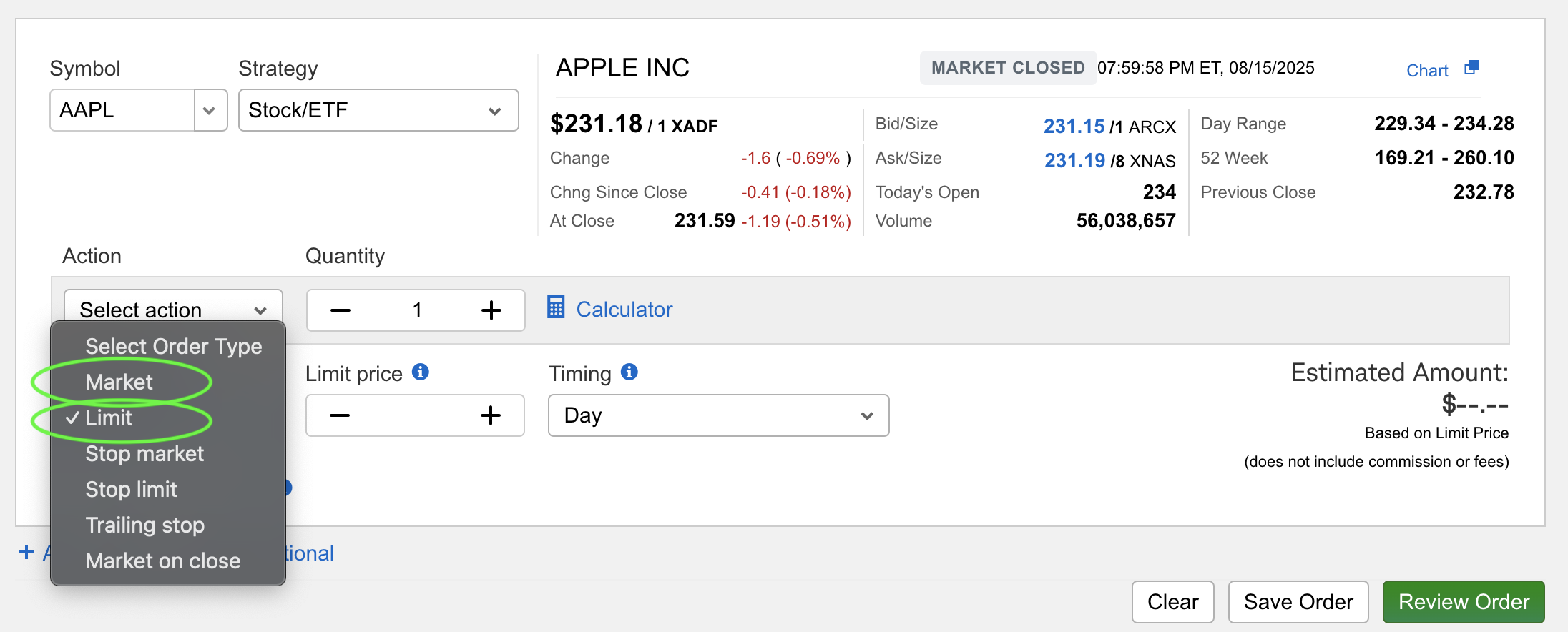This screenshot has height=632, width=1568.
Task: Click the Timing info icon
Action: (x=629, y=372)
